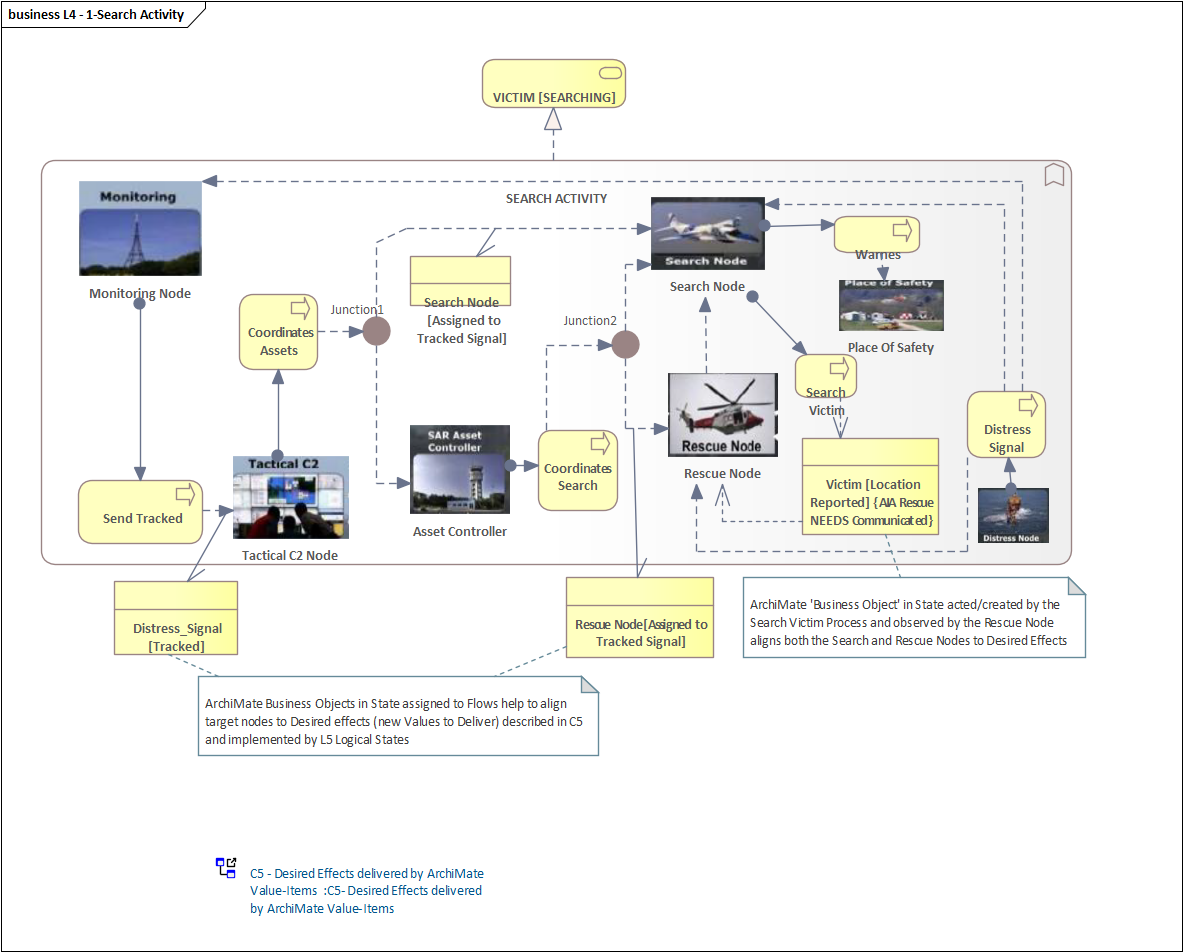Open the C5 Desired Effects diagram link
Screen dimensions: 1183x952
[x=366, y=890]
